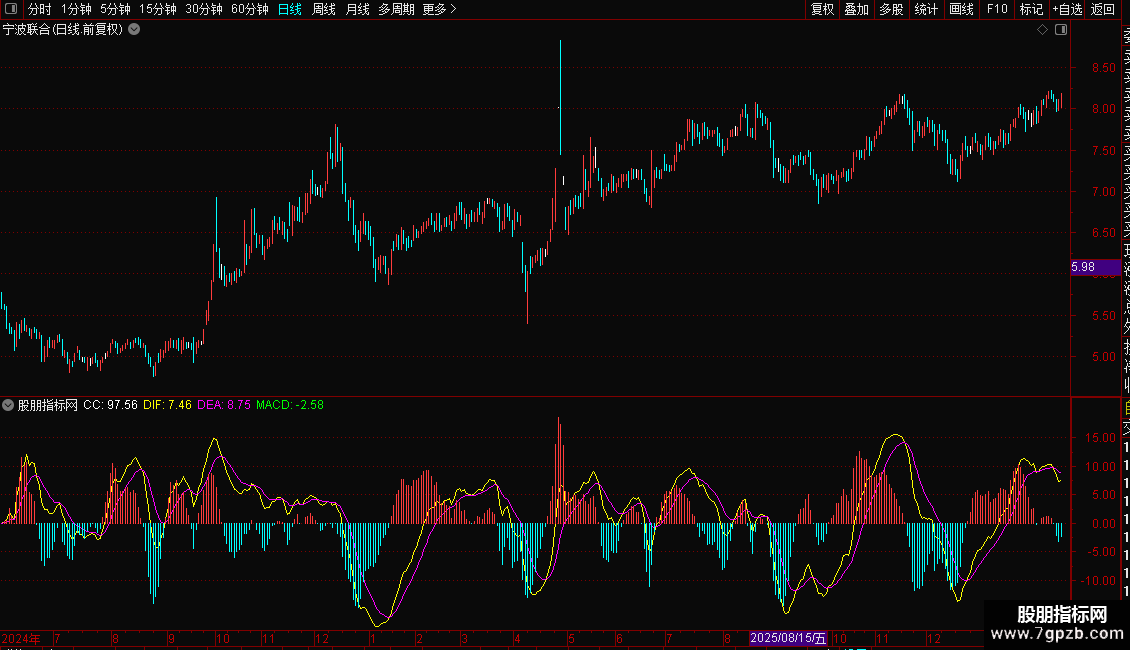1130x650 pixels.
Task: Toggle the sidebar panel icon at top-left
Action: 11,9
